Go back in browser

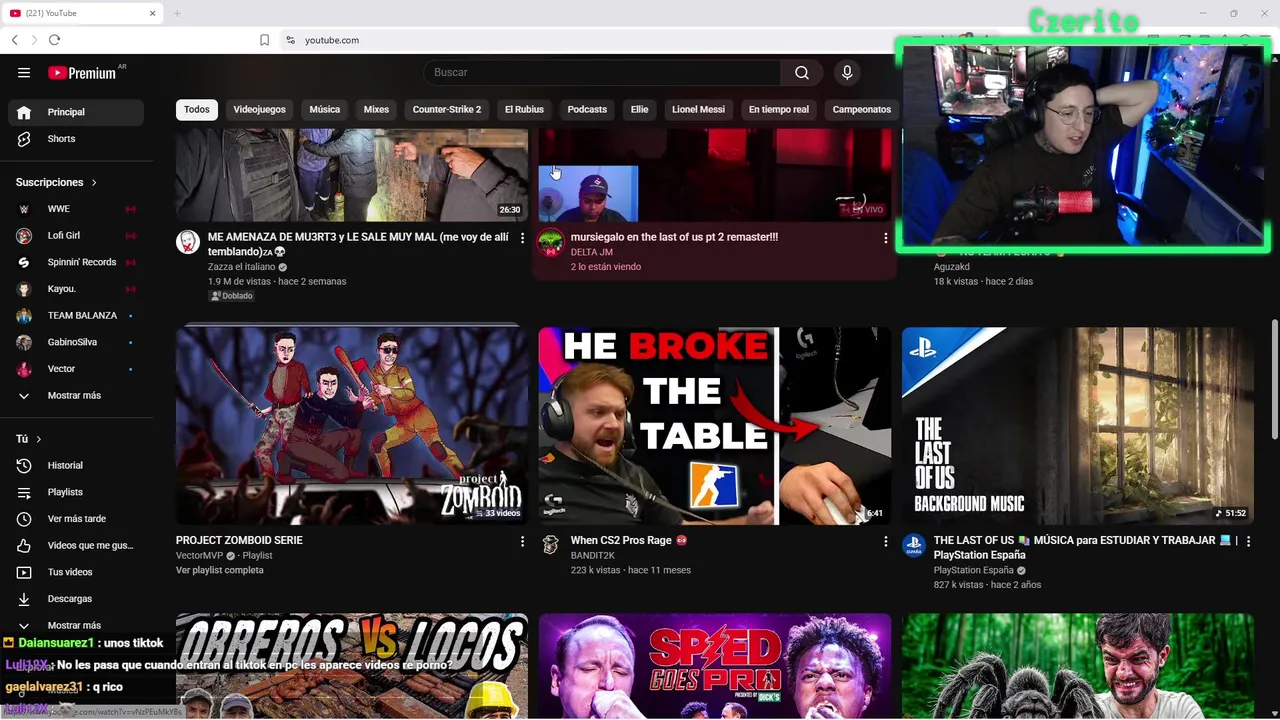[x=14, y=40]
